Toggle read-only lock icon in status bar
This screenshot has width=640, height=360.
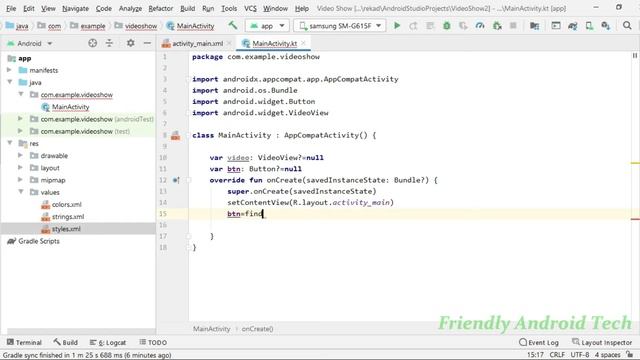(x=629, y=355)
